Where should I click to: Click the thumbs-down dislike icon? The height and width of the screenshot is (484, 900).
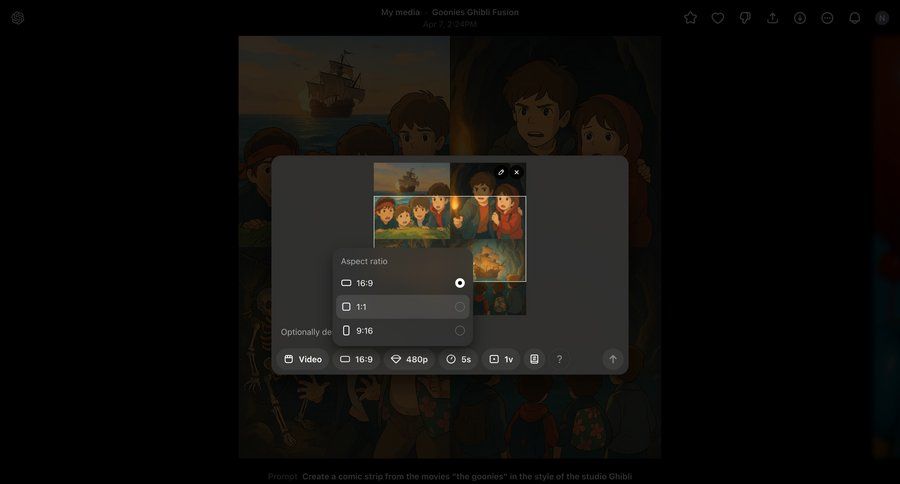click(745, 18)
